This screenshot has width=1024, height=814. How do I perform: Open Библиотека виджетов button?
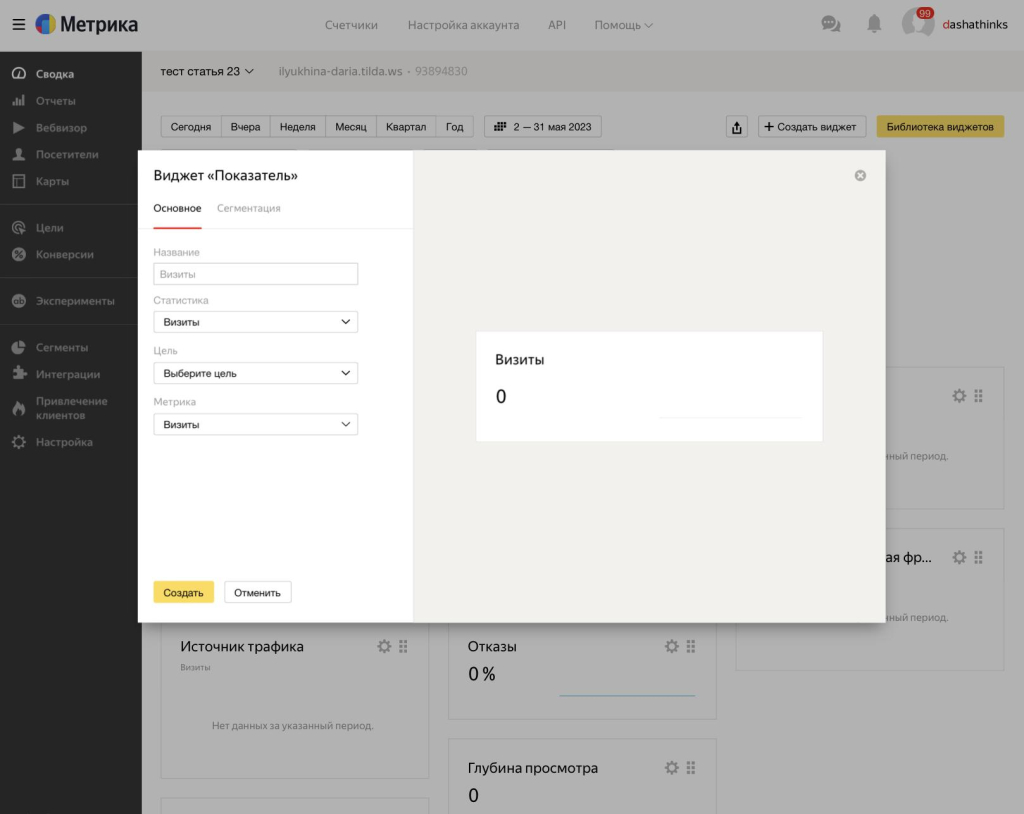coord(939,127)
